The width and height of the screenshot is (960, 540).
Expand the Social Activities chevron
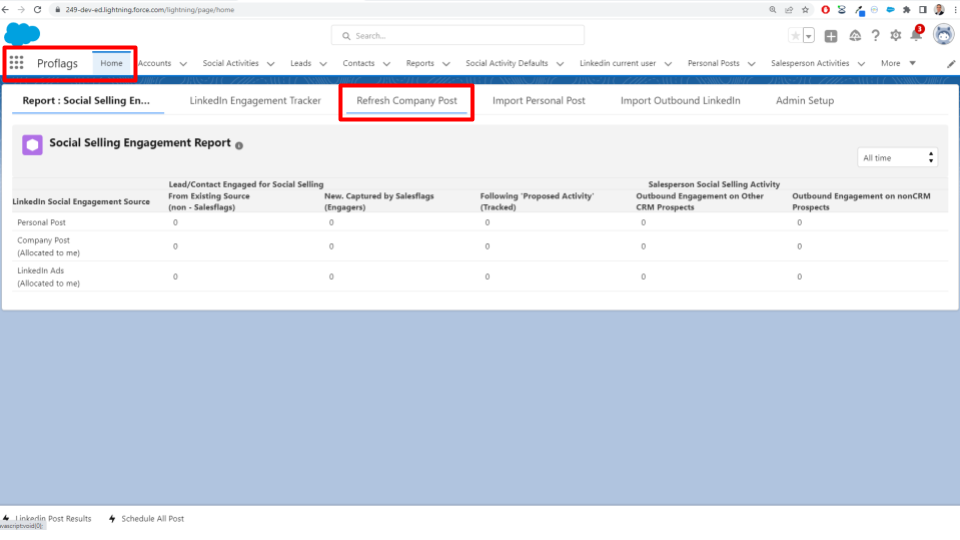click(x=271, y=64)
